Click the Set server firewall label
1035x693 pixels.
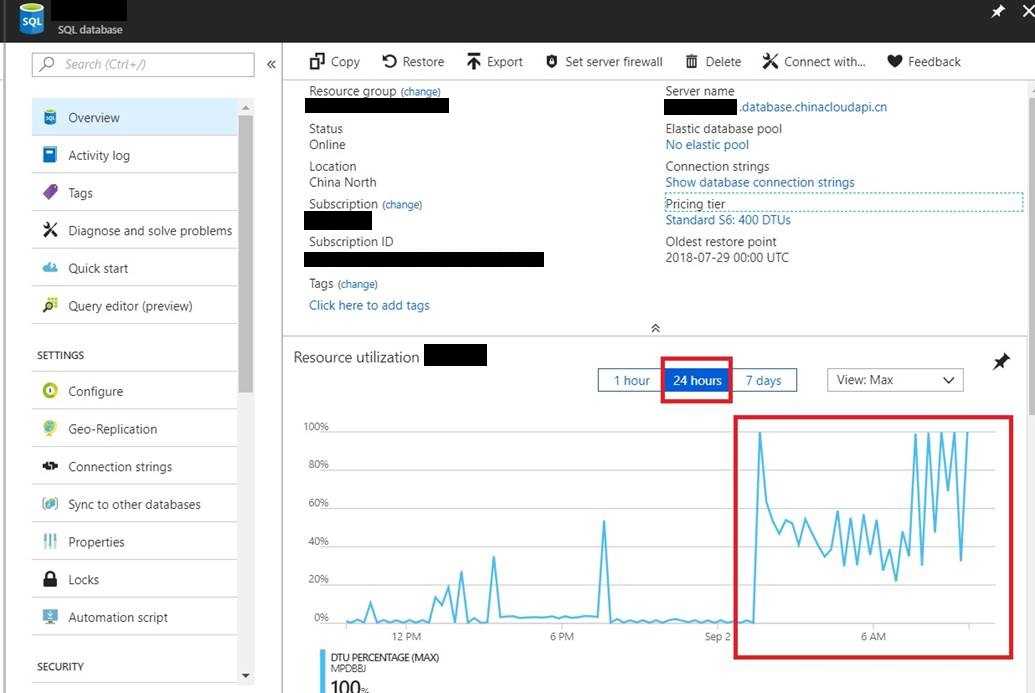coord(614,61)
